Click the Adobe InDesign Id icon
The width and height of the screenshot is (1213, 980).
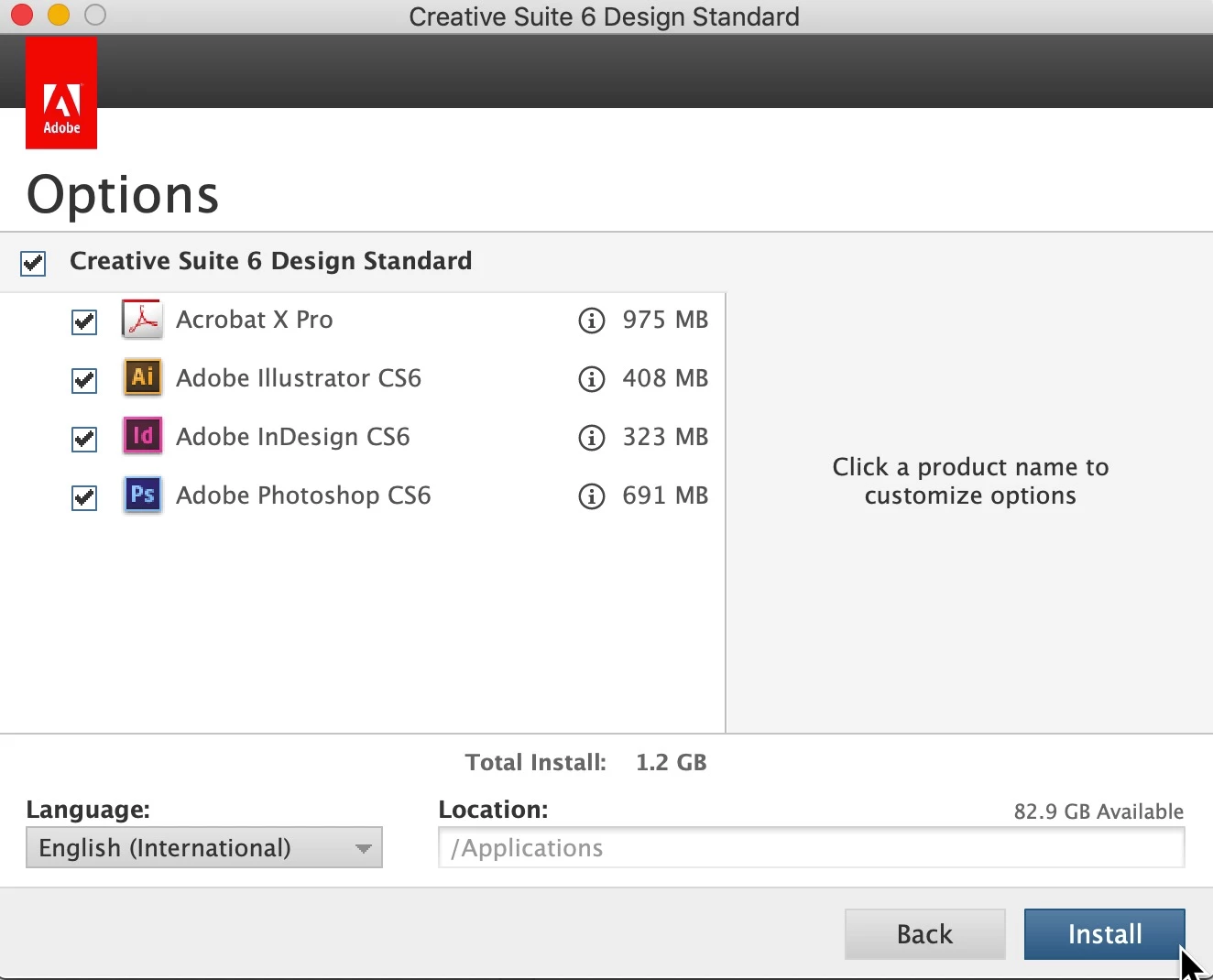pyautogui.click(x=142, y=435)
